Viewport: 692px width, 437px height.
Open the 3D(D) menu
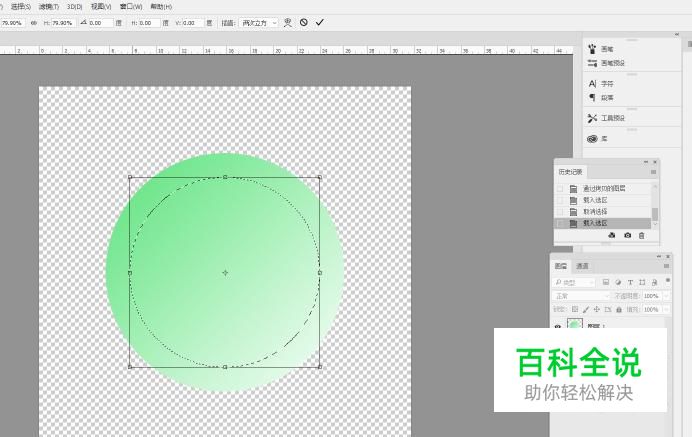point(75,7)
